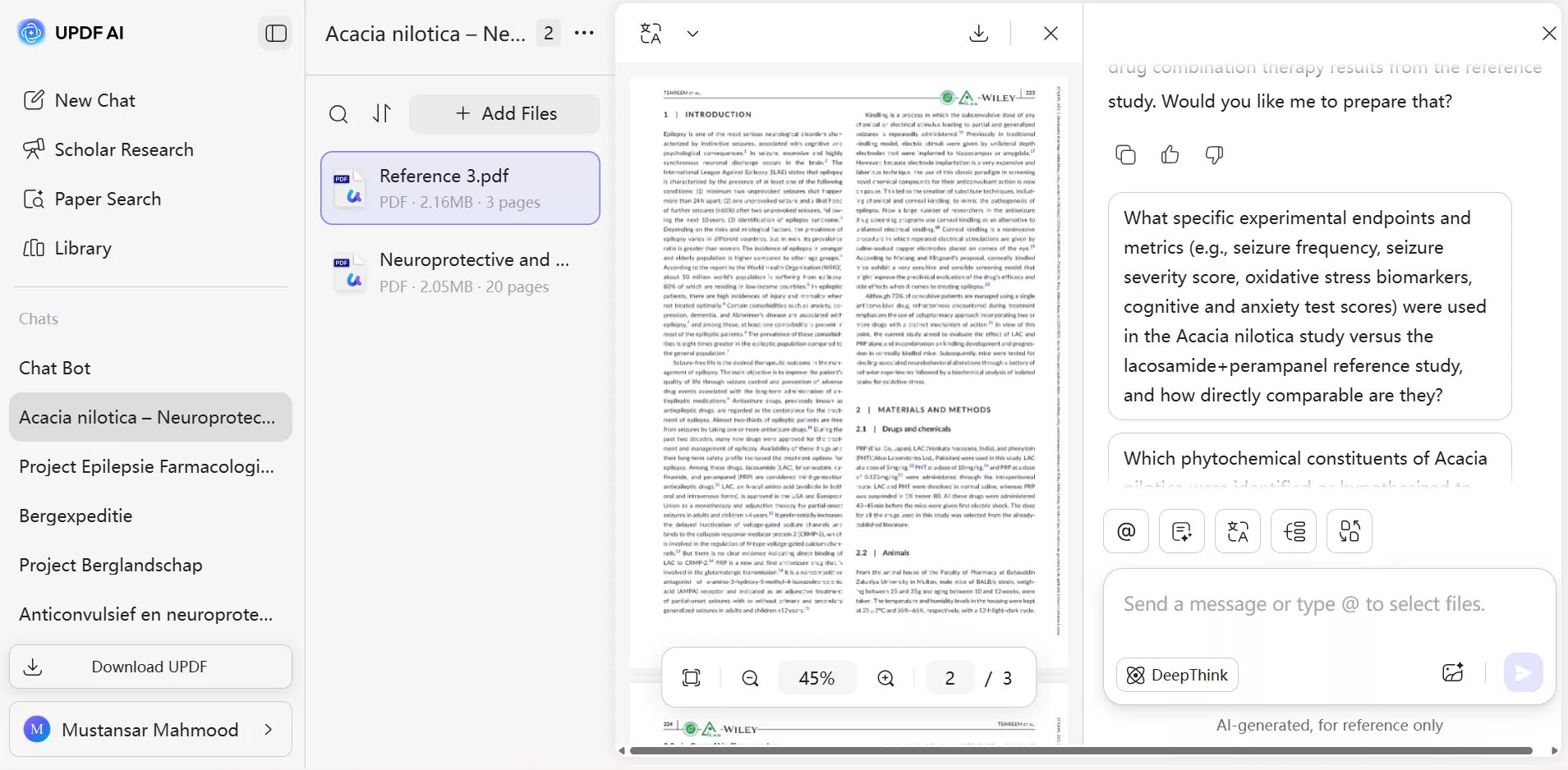Open Reference 3.pdf from the file list

coord(460,187)
